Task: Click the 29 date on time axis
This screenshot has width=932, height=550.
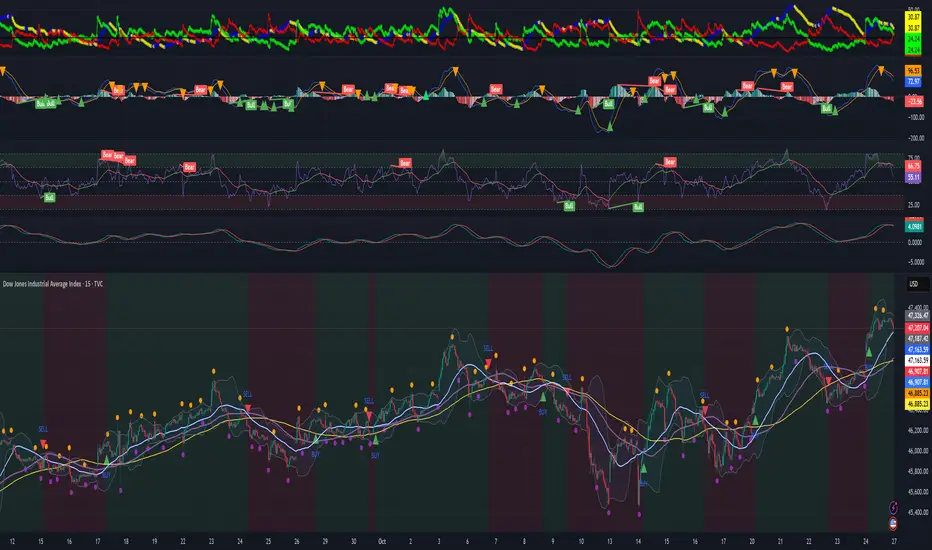Action: (x=325, y=541)
